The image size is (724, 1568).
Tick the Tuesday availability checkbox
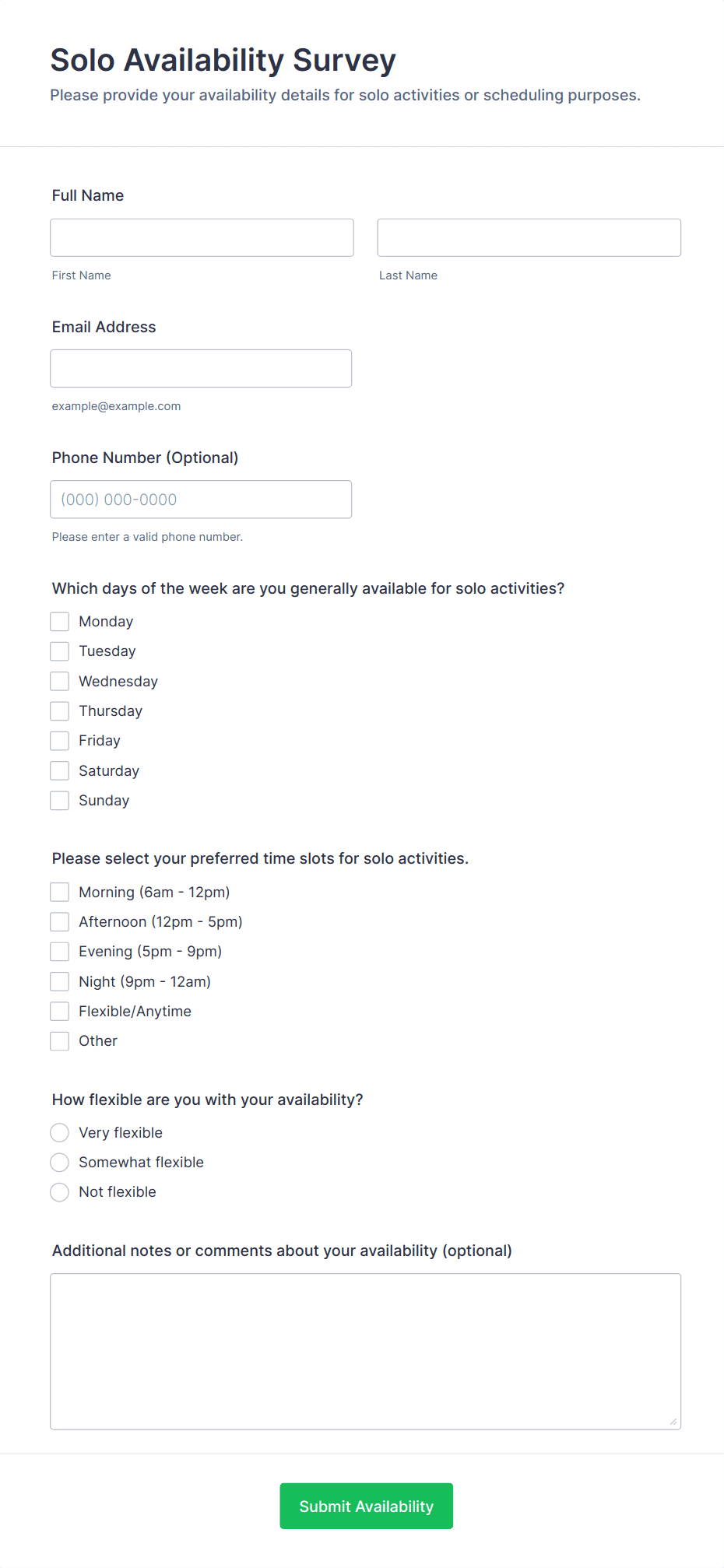pos(60,651)
